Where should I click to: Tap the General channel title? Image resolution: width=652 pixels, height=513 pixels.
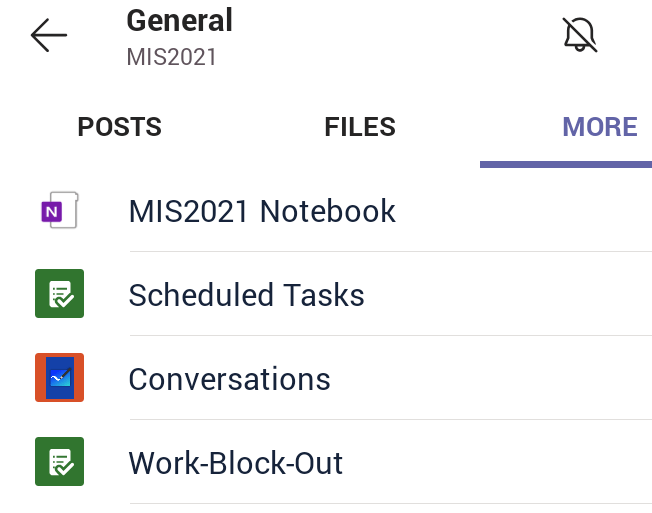(180, 20)
